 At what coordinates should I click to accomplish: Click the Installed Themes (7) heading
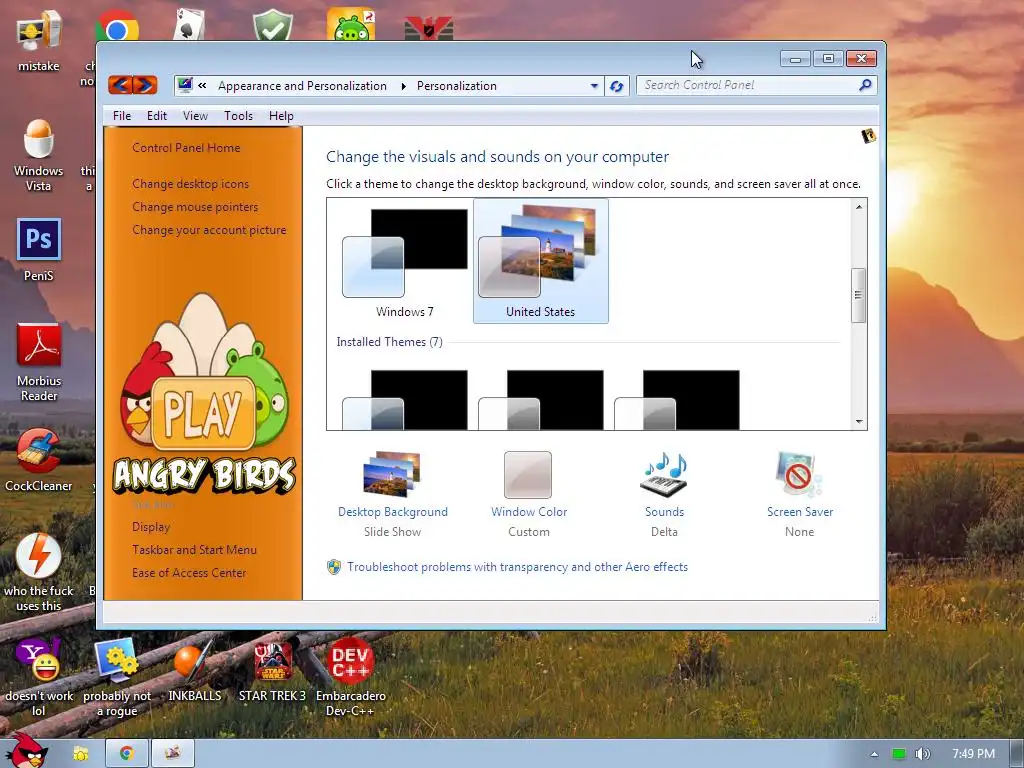click(x=389, y=342)
